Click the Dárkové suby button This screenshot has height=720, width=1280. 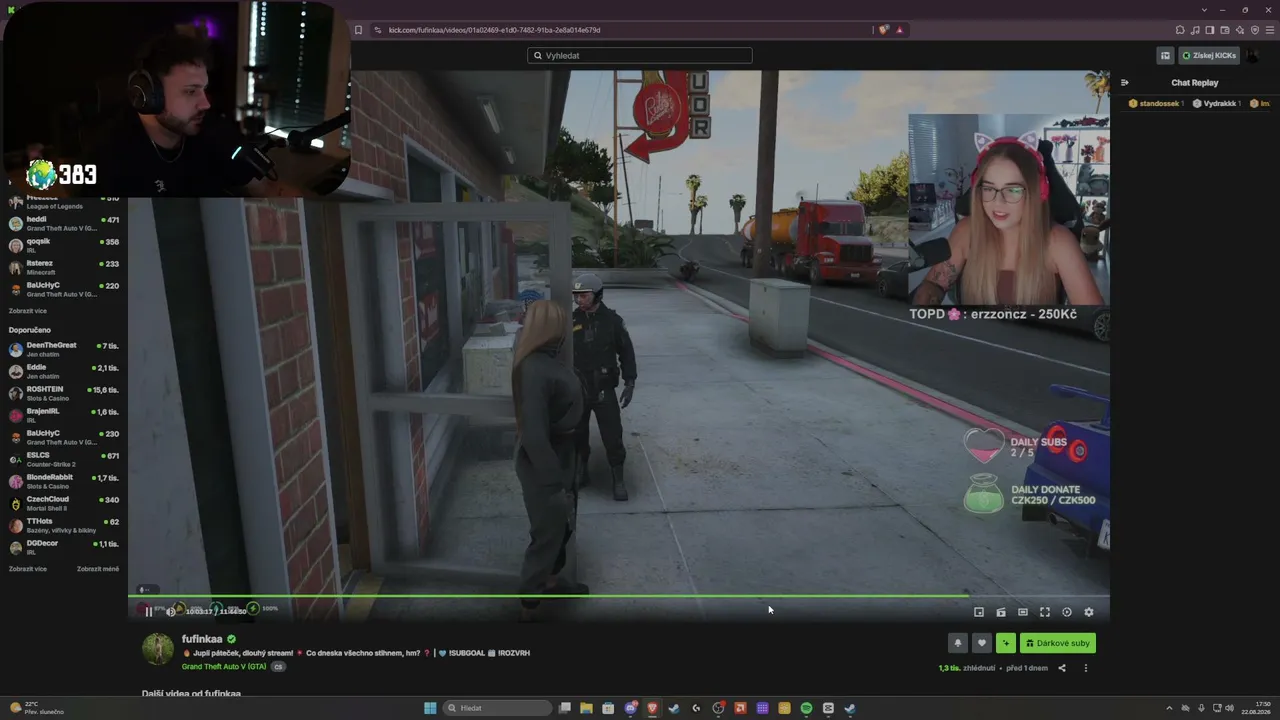1058,643
